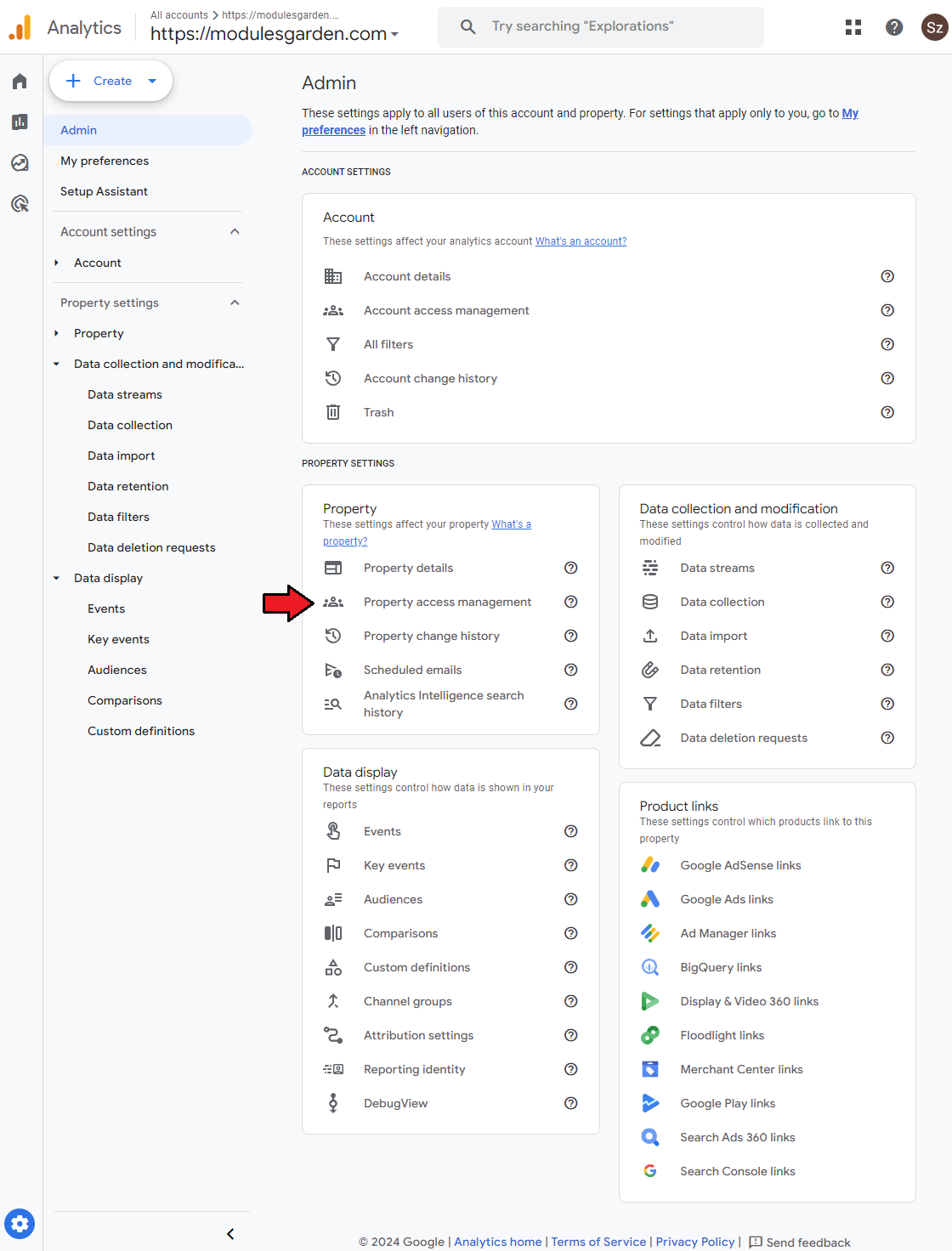
Task: Collapse the sidebar with bottom arrow
Action: click(230, 1234)
